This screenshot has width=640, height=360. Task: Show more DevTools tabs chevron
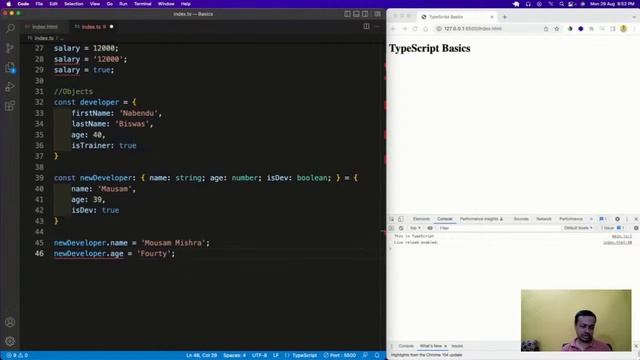click(x=591, y=219)
